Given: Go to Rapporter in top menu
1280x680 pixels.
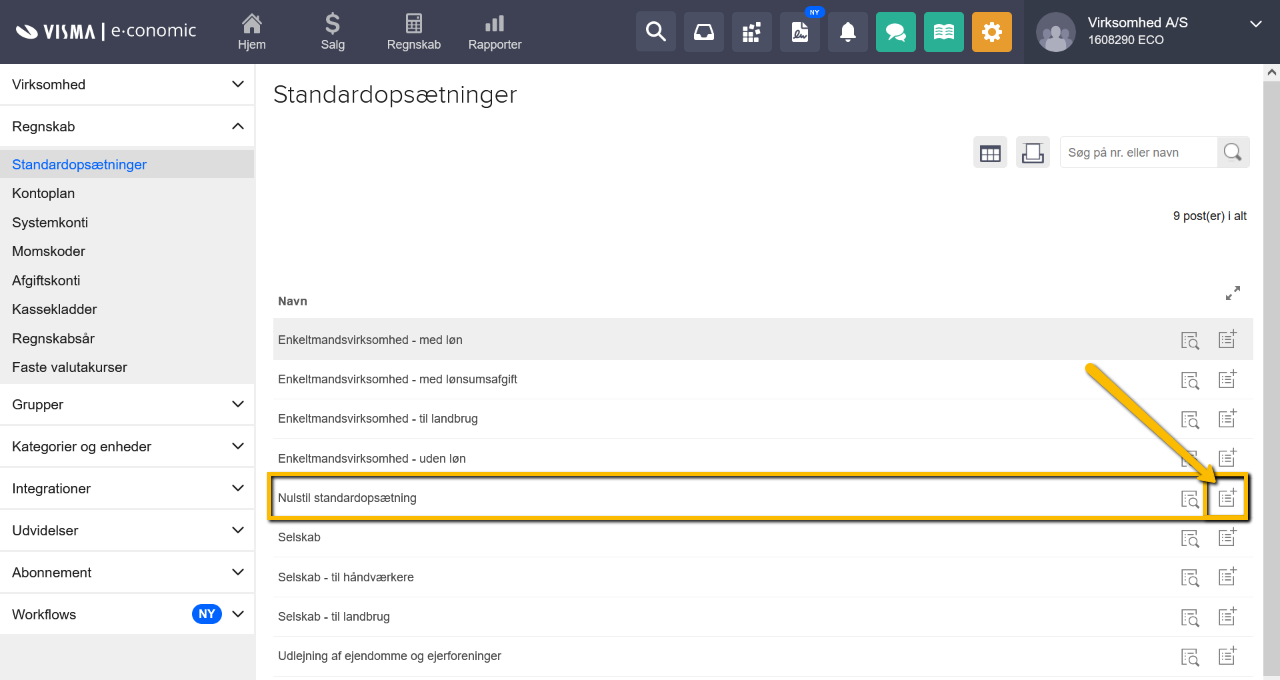Looking at the screenshot, I should [x=495, y=32].
